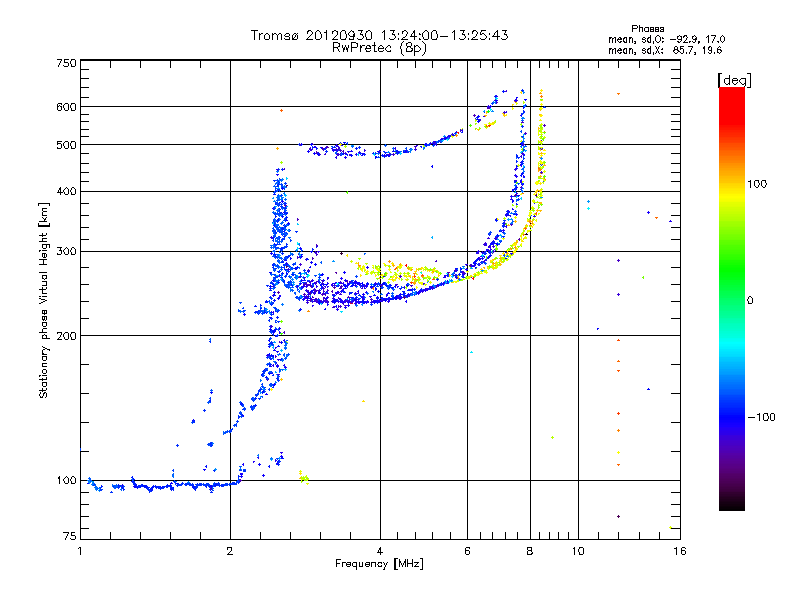Screen dimensions: 800x600
Task: Click the x-axis label '16'
Action: 680,551
